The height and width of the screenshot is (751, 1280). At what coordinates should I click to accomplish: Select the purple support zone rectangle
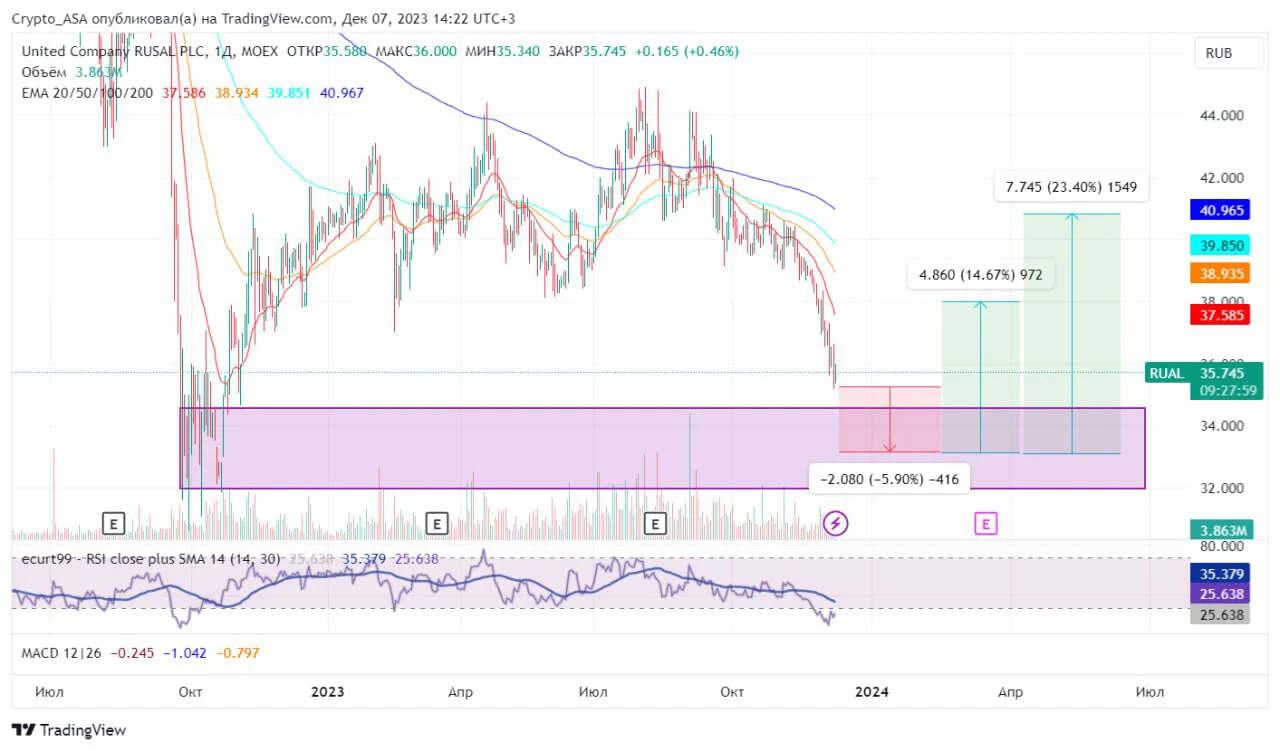click(662, 448)
